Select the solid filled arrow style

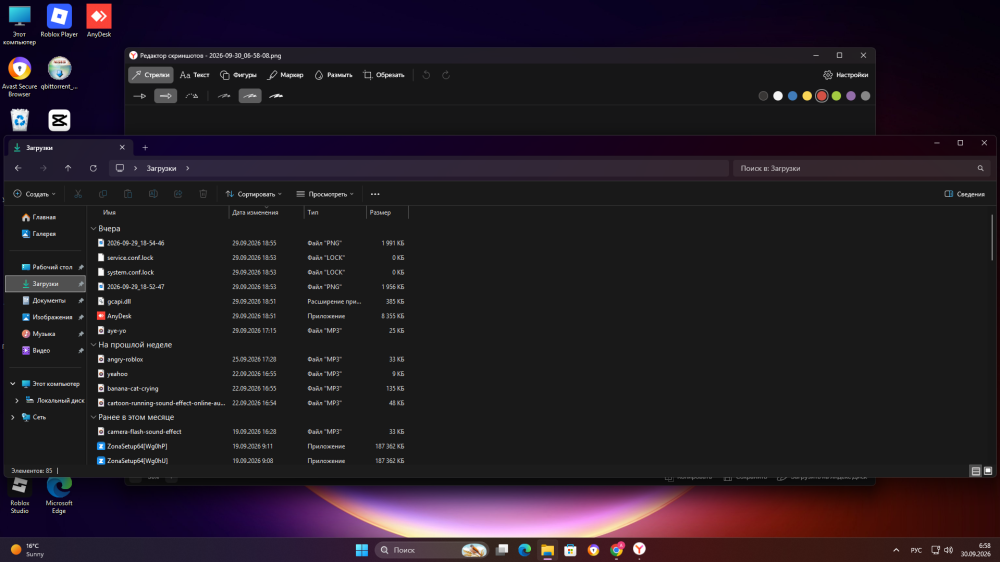(x=165, y=96)
